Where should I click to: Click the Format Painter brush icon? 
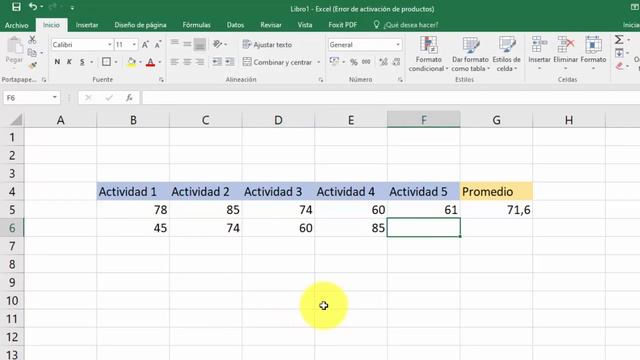tap(32, 65)
